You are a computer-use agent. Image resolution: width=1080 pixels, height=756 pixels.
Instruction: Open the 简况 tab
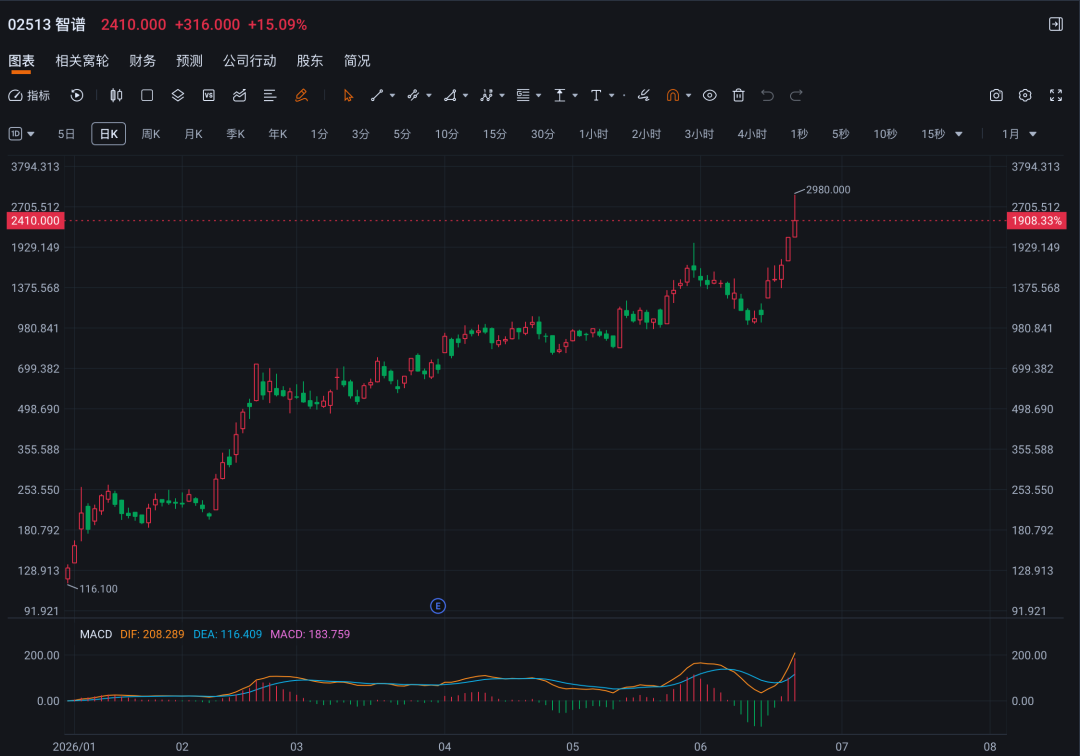click(x=357, y=61)
